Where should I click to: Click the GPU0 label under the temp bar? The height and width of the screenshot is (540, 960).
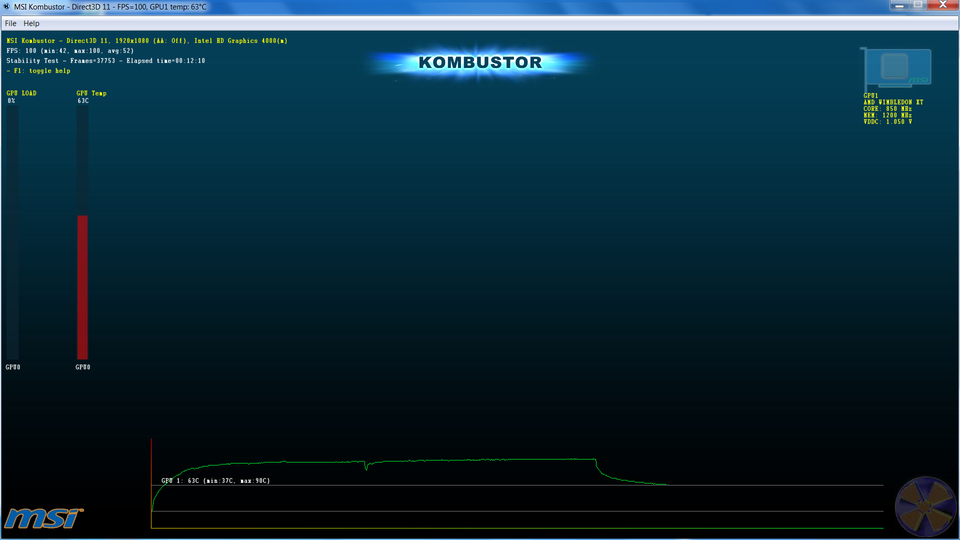(x=83, y=367)
